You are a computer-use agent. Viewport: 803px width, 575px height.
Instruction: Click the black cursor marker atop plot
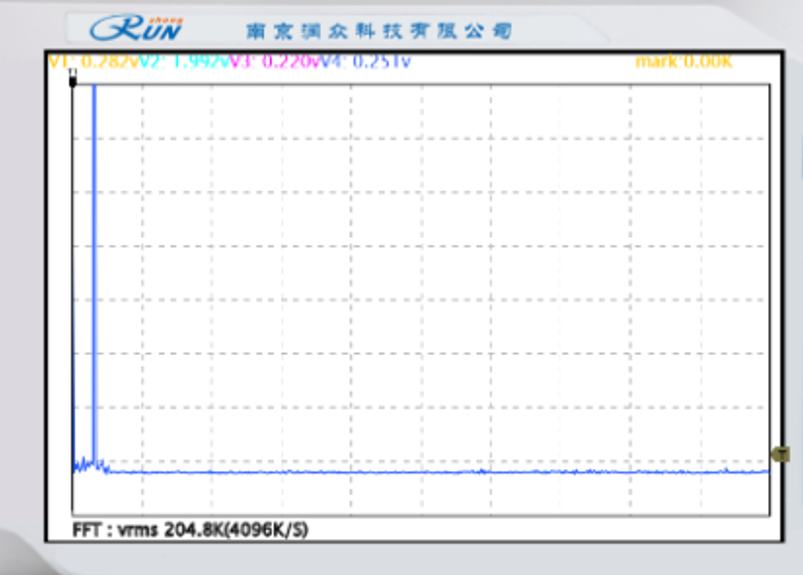tap(72, 79)
